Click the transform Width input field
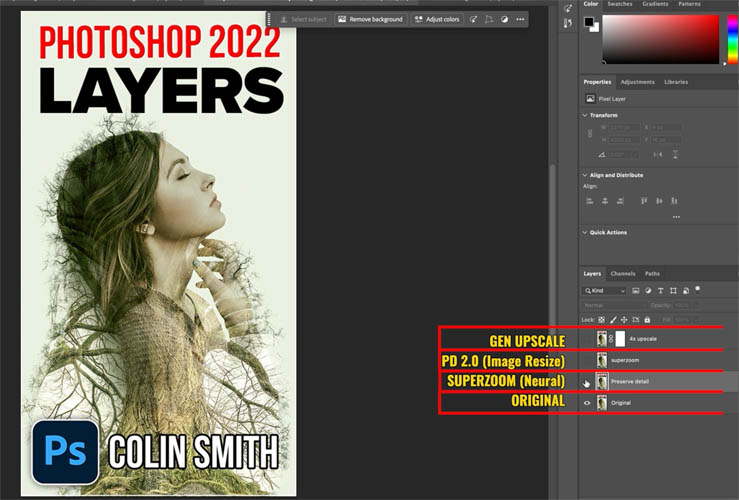The width and height of the screenshot is (739, 500). (624, 128)
